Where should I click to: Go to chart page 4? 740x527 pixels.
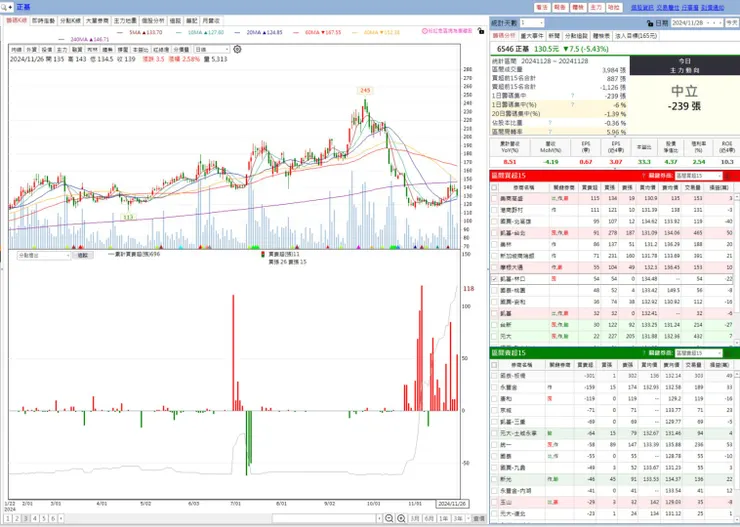pyautogui.click(x=35, y=519)
